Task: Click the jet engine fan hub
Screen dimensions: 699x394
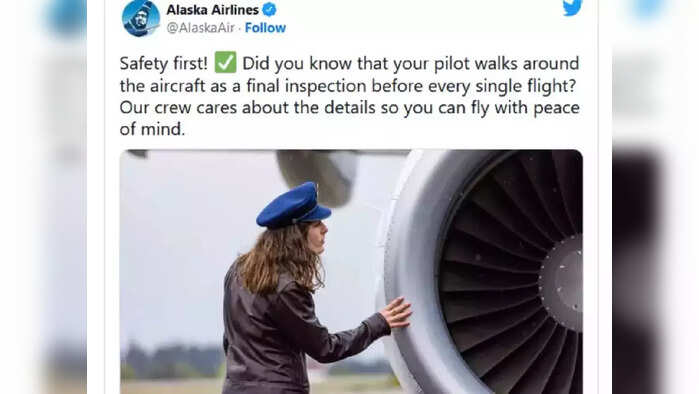Action: click(563, 283)
